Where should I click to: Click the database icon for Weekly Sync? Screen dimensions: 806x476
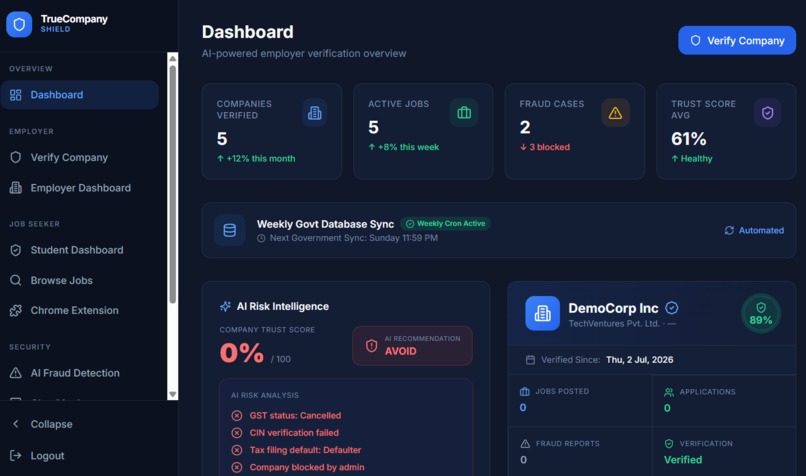click(229, 230)
